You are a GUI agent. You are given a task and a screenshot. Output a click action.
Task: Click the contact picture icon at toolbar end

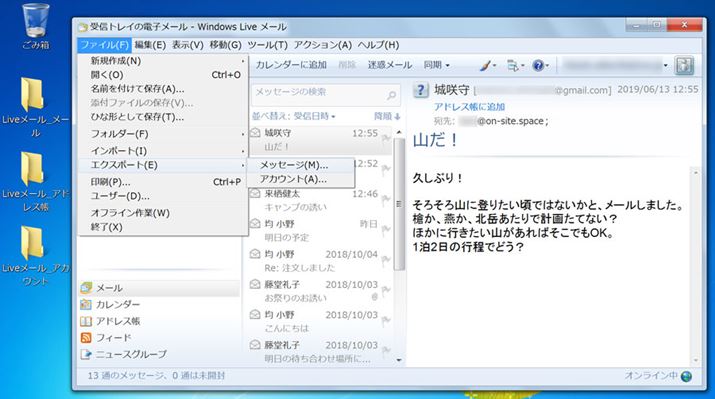(x=684, y=66)
